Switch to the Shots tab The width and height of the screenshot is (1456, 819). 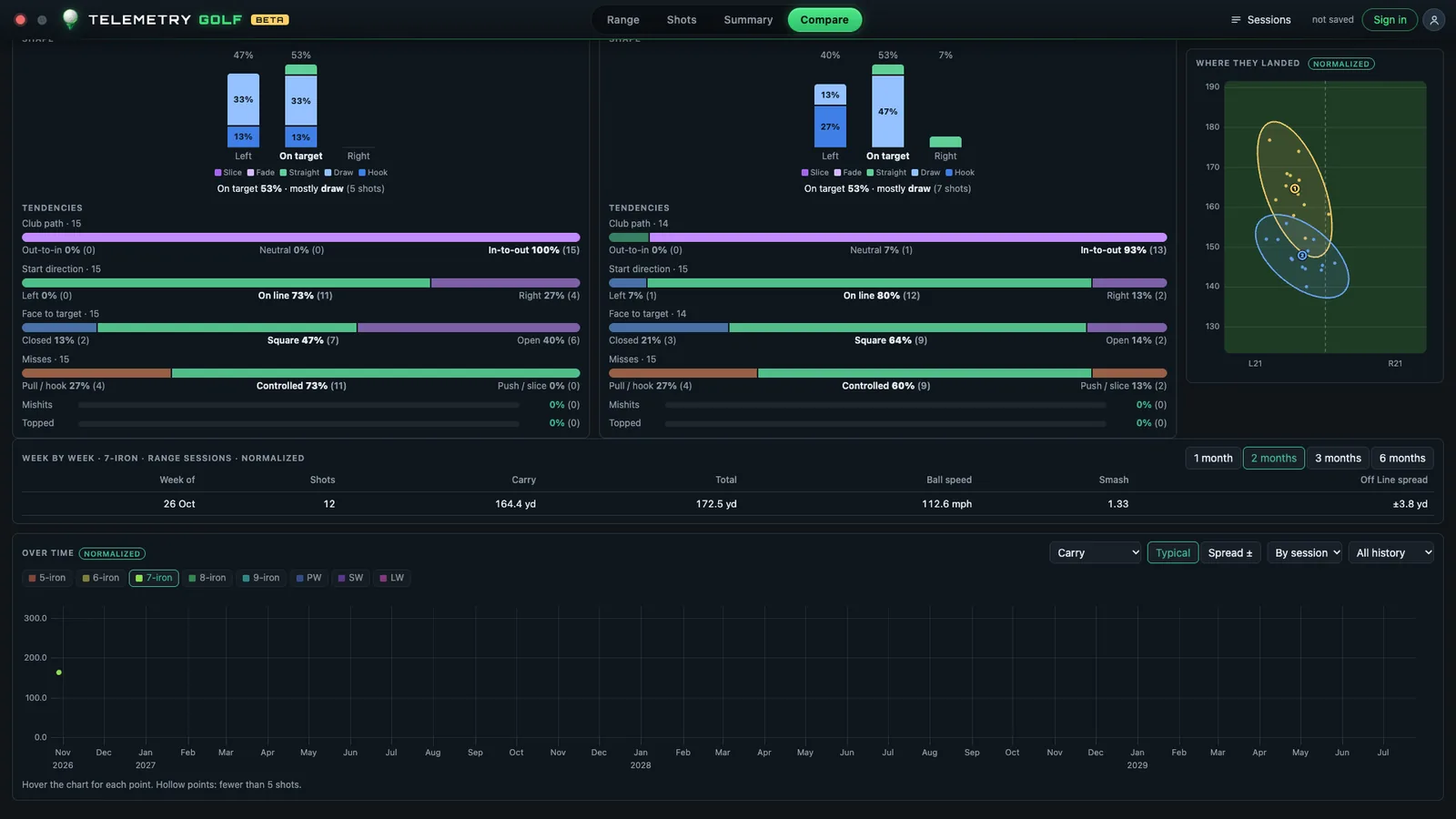pos(682,20)
